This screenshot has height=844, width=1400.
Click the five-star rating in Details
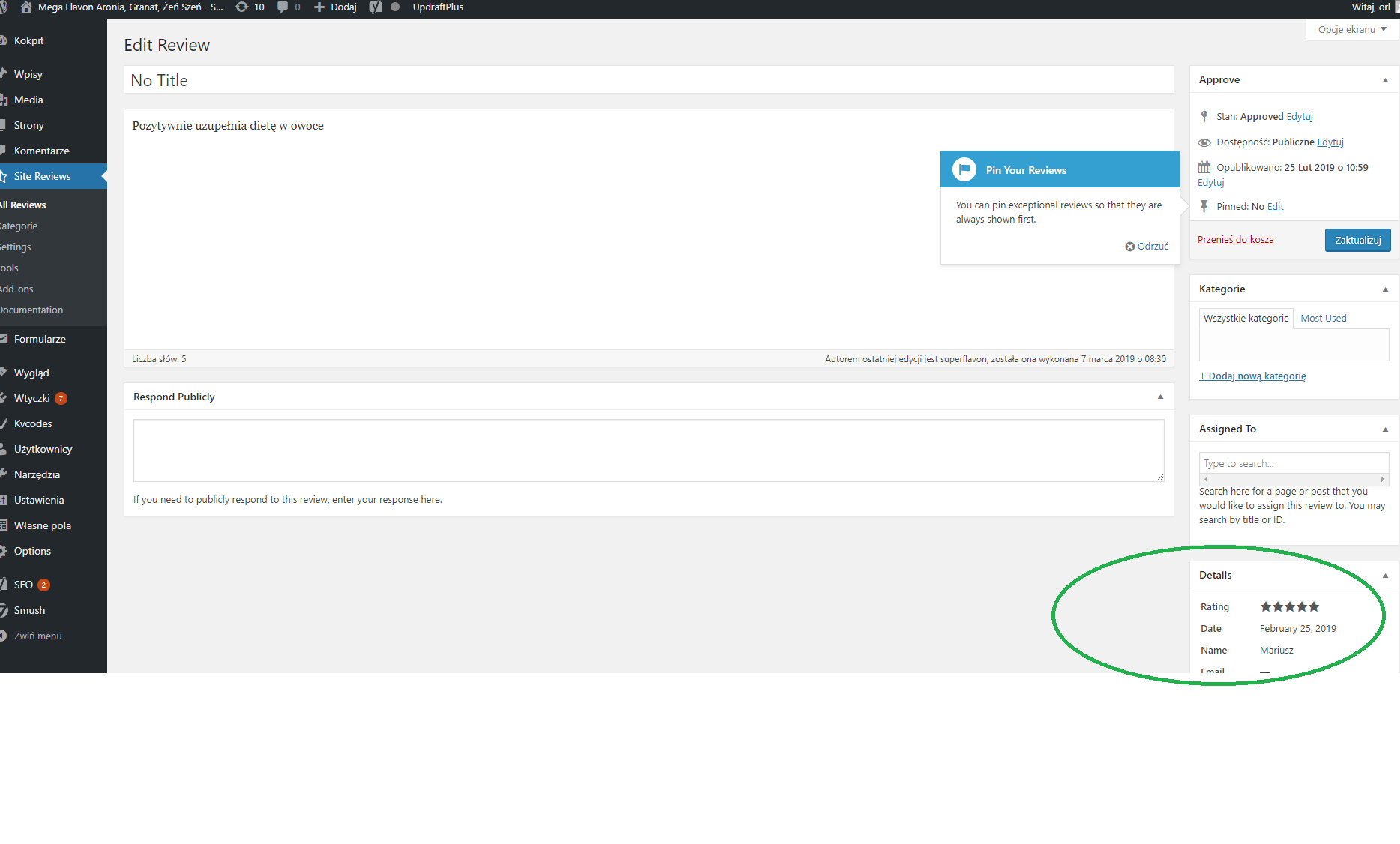pos(1289,606)
